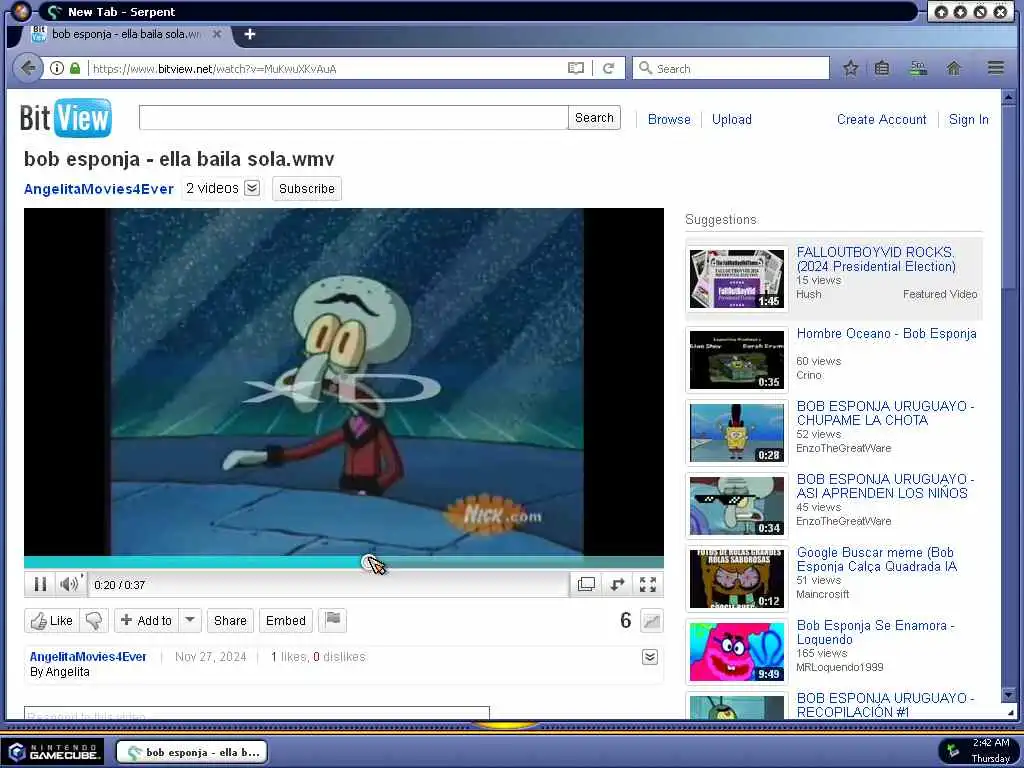Open the downloads toolbar icon
Screen dimensions: 1024x768
(918, 68)
